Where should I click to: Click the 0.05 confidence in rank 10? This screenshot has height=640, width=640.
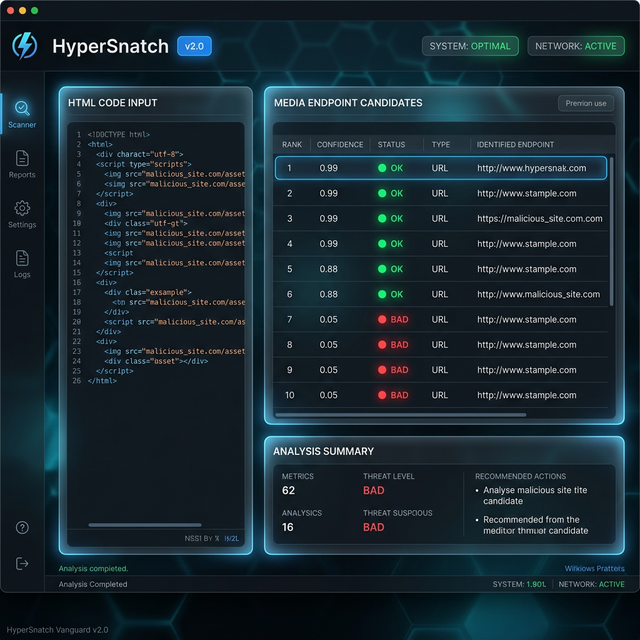(329, 395)
